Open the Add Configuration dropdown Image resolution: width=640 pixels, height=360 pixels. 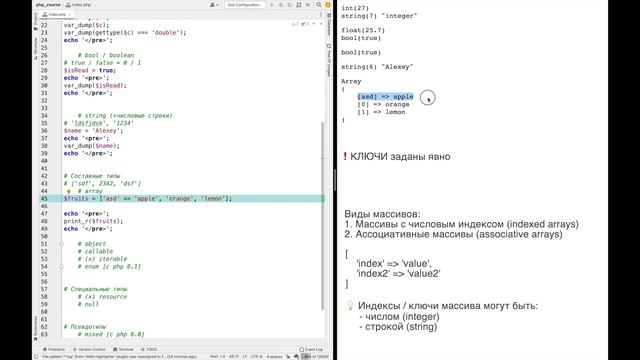(244, 5)
